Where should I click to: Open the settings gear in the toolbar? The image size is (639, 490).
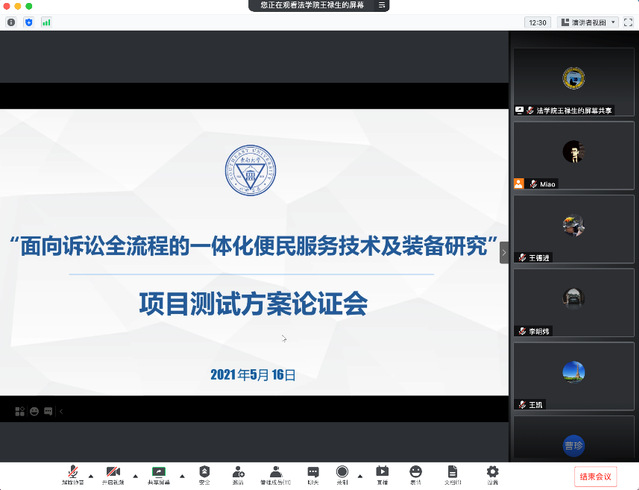(492, 472)
